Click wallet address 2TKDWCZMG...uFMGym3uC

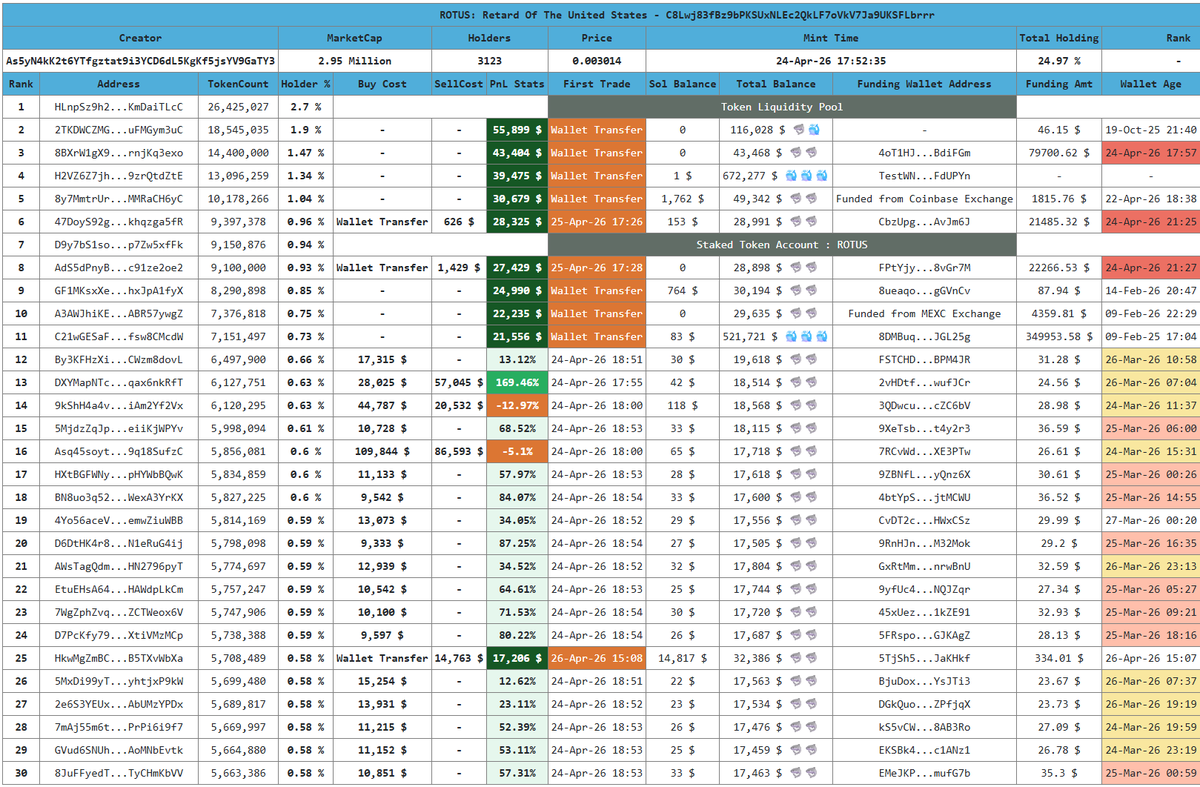[x=119, y=130]
